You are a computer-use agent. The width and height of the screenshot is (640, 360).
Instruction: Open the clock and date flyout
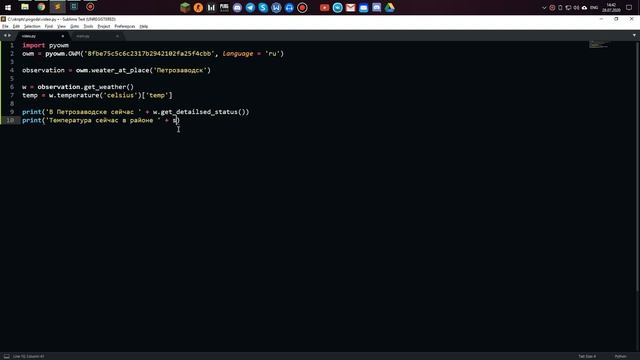point(611,7)
